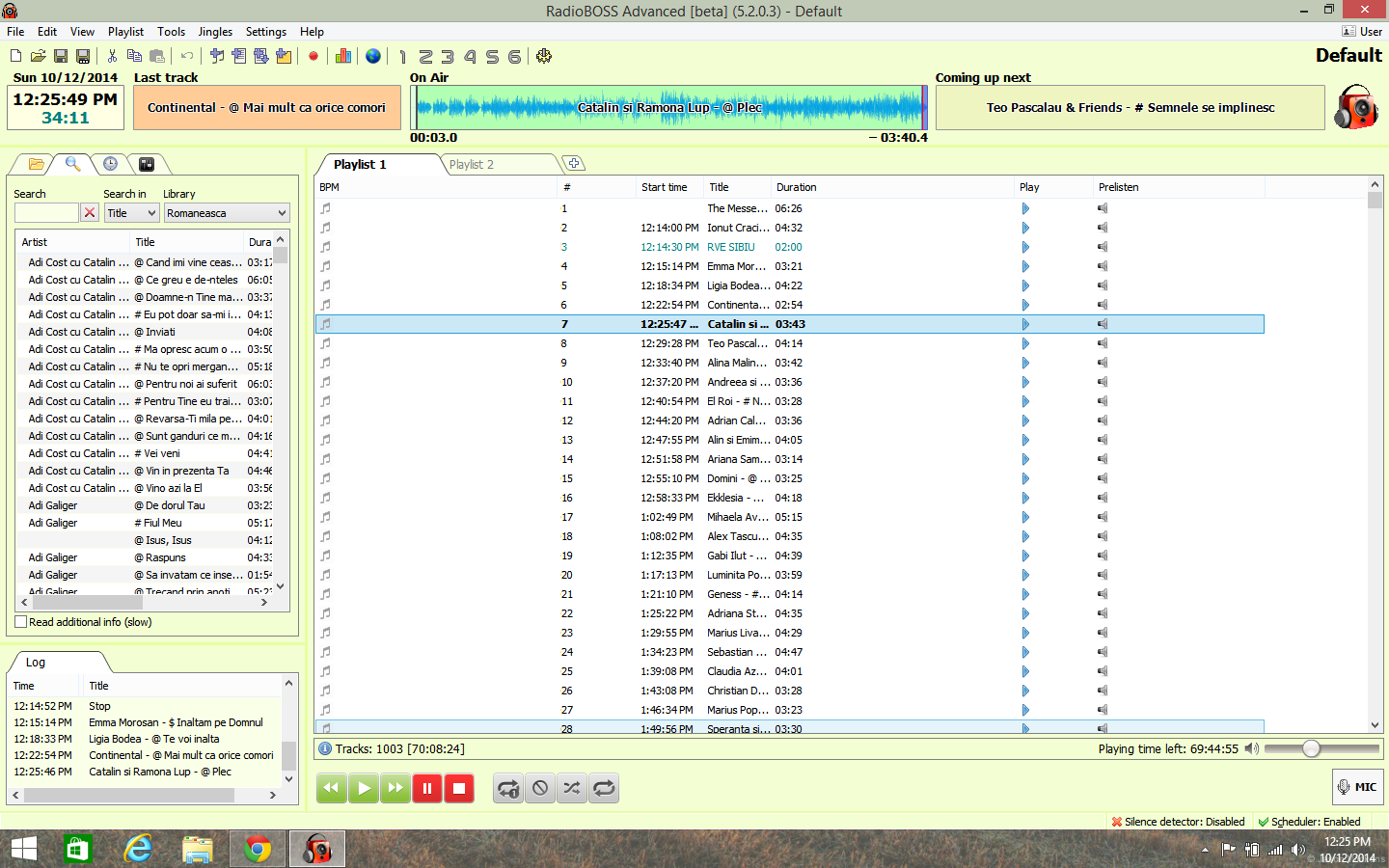Select player number 3 in toolbar
The image size is (1389, 868).
[448, 57]
